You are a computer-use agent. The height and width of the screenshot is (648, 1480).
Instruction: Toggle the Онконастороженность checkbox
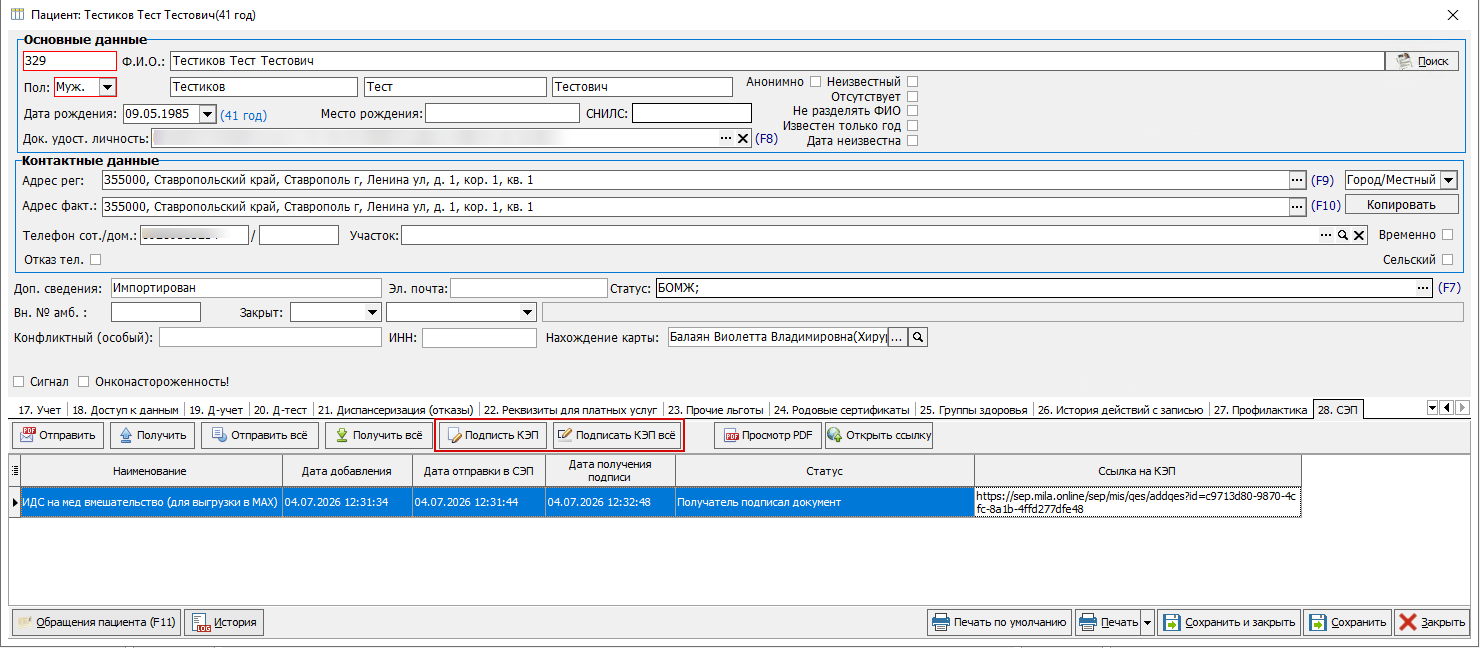click(x=84, y=382)
